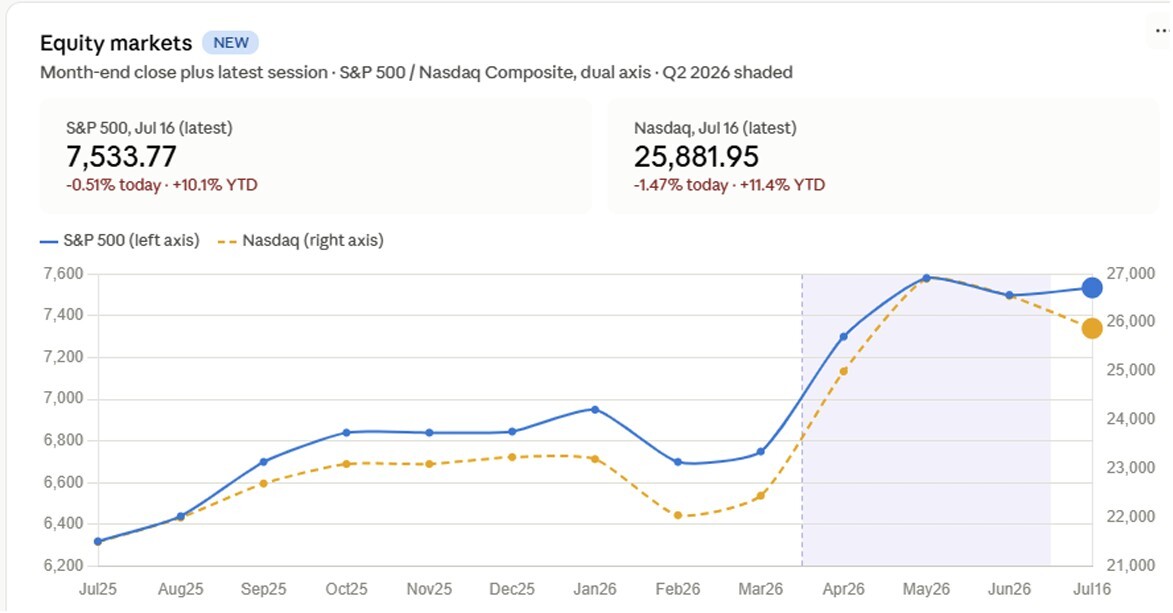This screenshot has height=613, width=1173.
Task: Click the 7,600 left axis label
Action: point(64,274)
